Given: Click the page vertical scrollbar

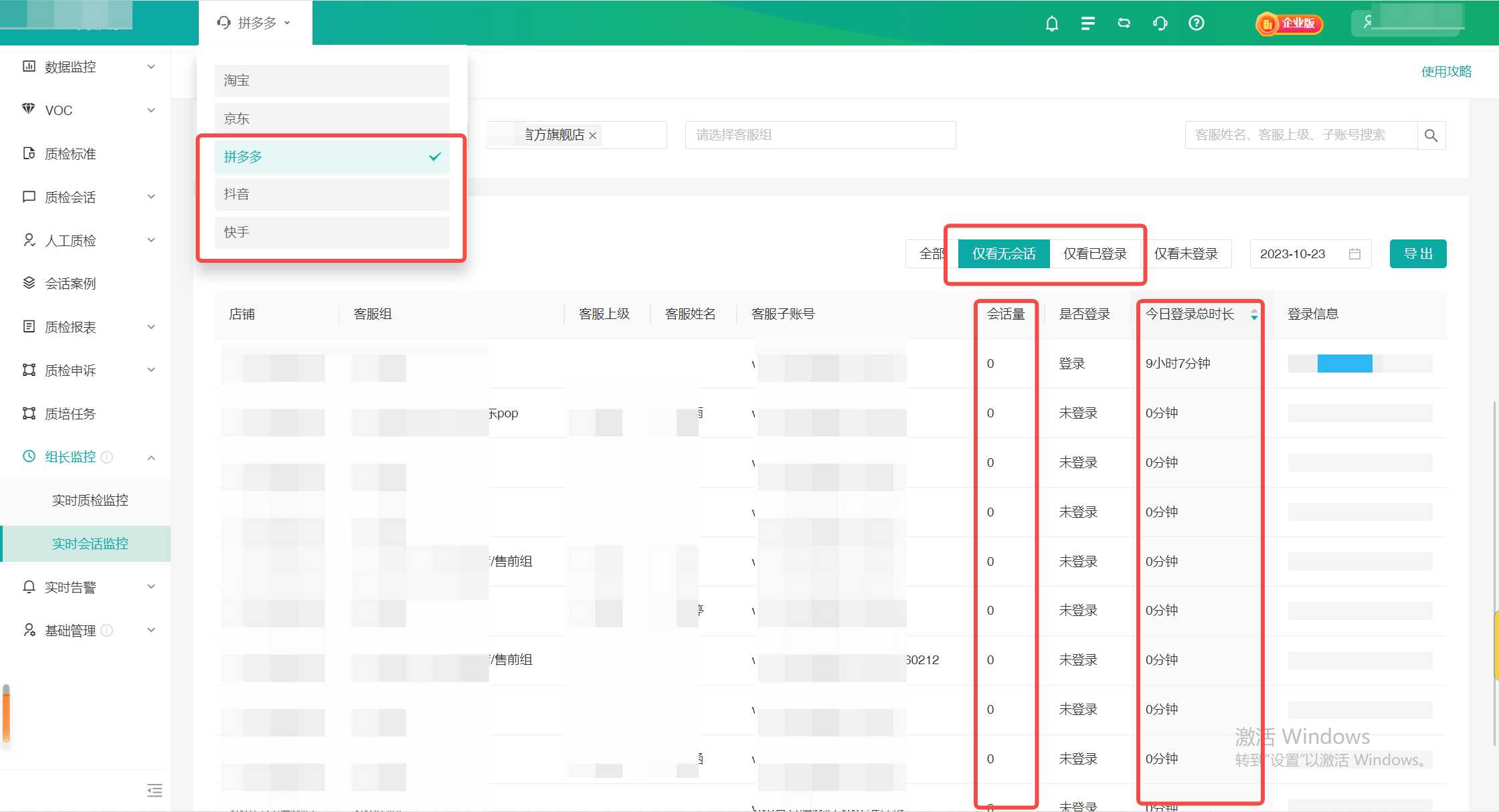Looking at the screenshot, I should (1495, 573).
